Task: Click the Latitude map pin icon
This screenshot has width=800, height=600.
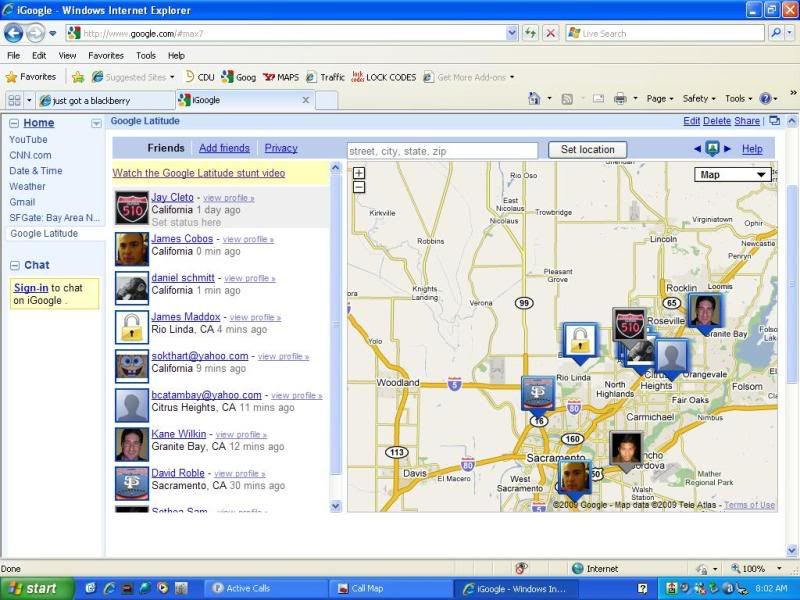Action: click(712, 148)
